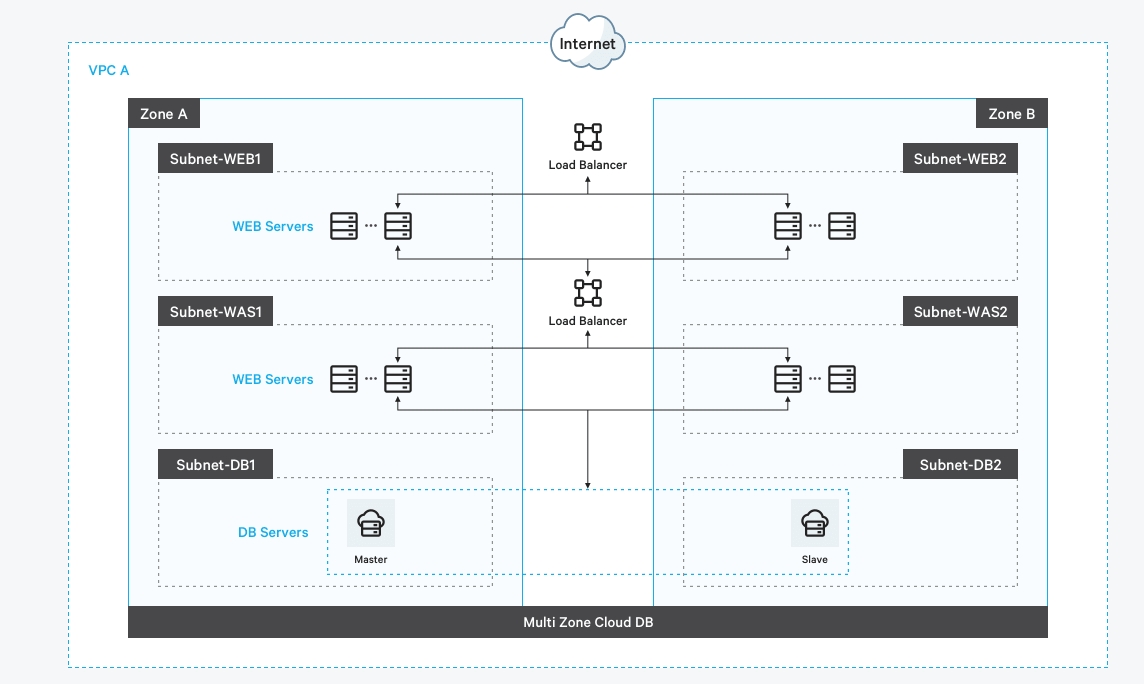1144x684 pixels.
Task: Click WEB Servers label in Subnet-WEB1
Action: pos(273,226)
